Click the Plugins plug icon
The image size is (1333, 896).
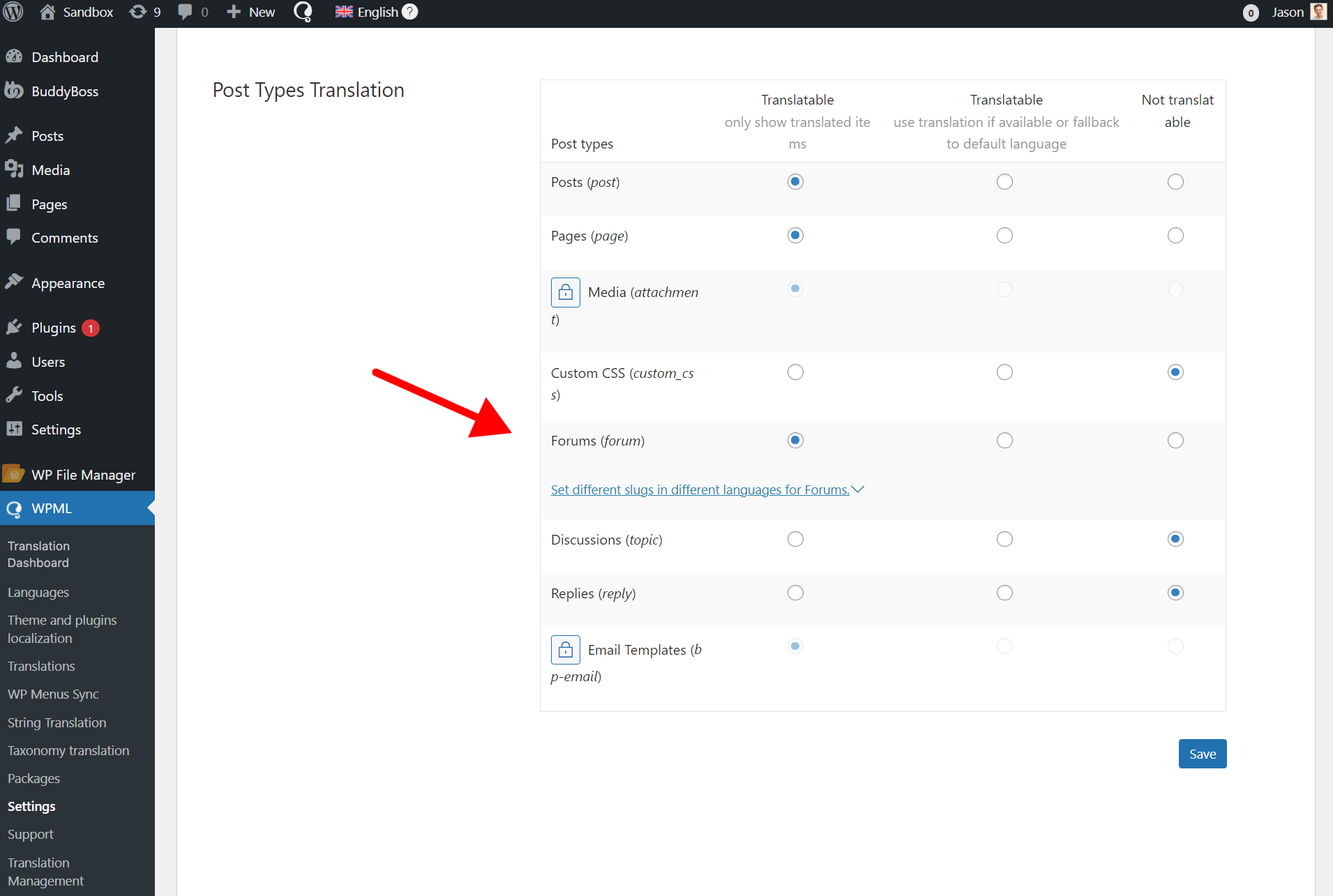(x=14, y=327)
